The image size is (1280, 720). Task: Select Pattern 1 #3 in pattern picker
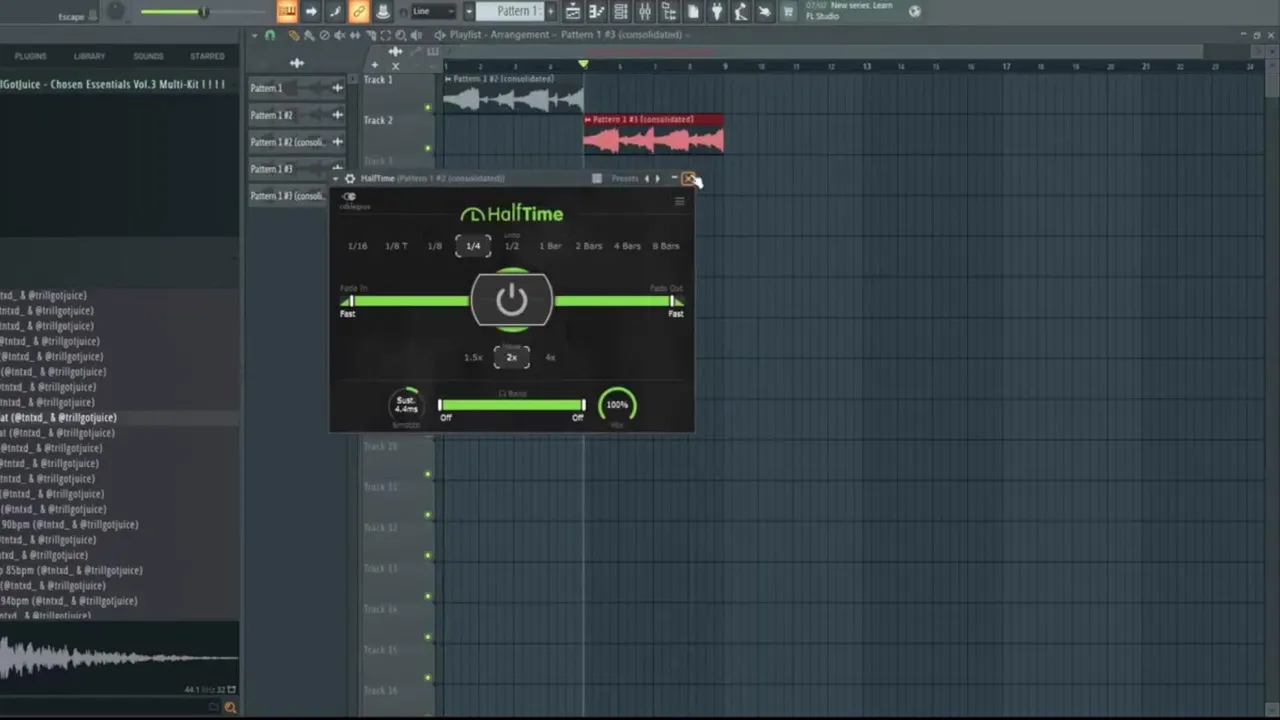296,169
